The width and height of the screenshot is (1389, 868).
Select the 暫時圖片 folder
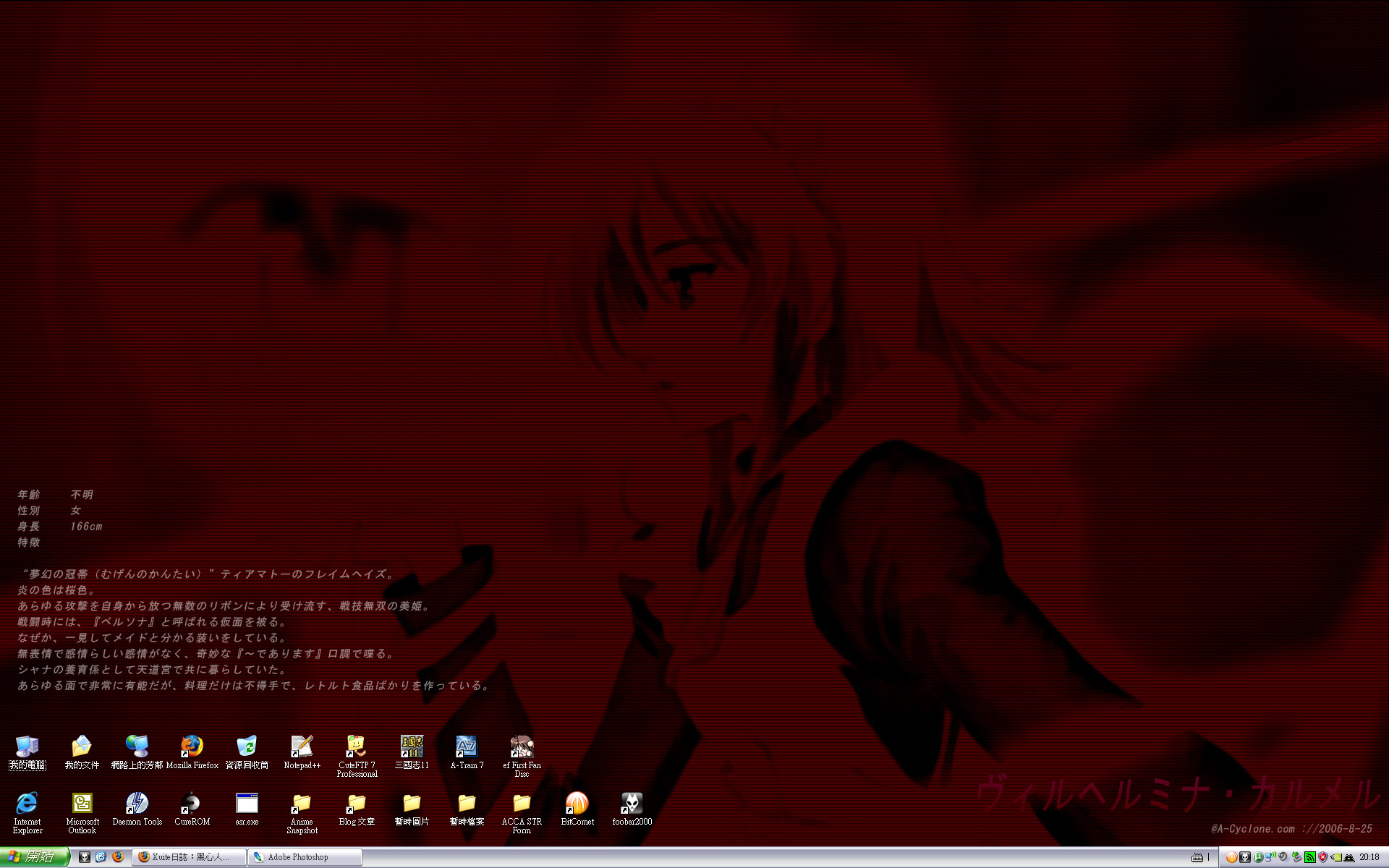click(412, 809)
